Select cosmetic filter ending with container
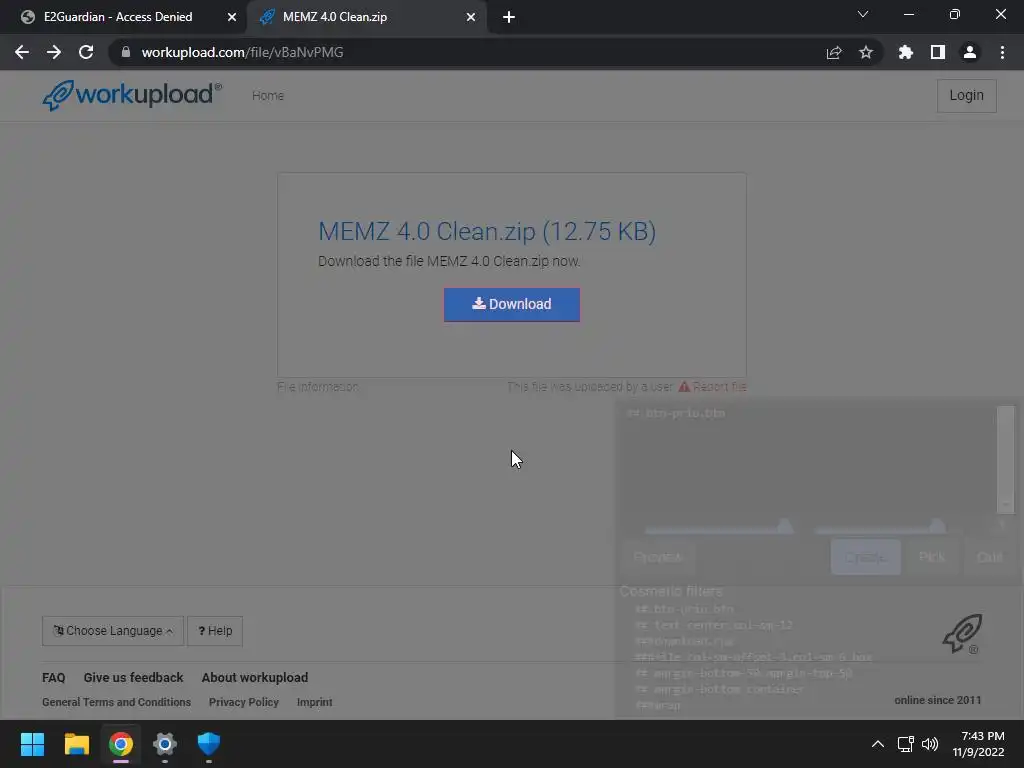 point(719,689)
